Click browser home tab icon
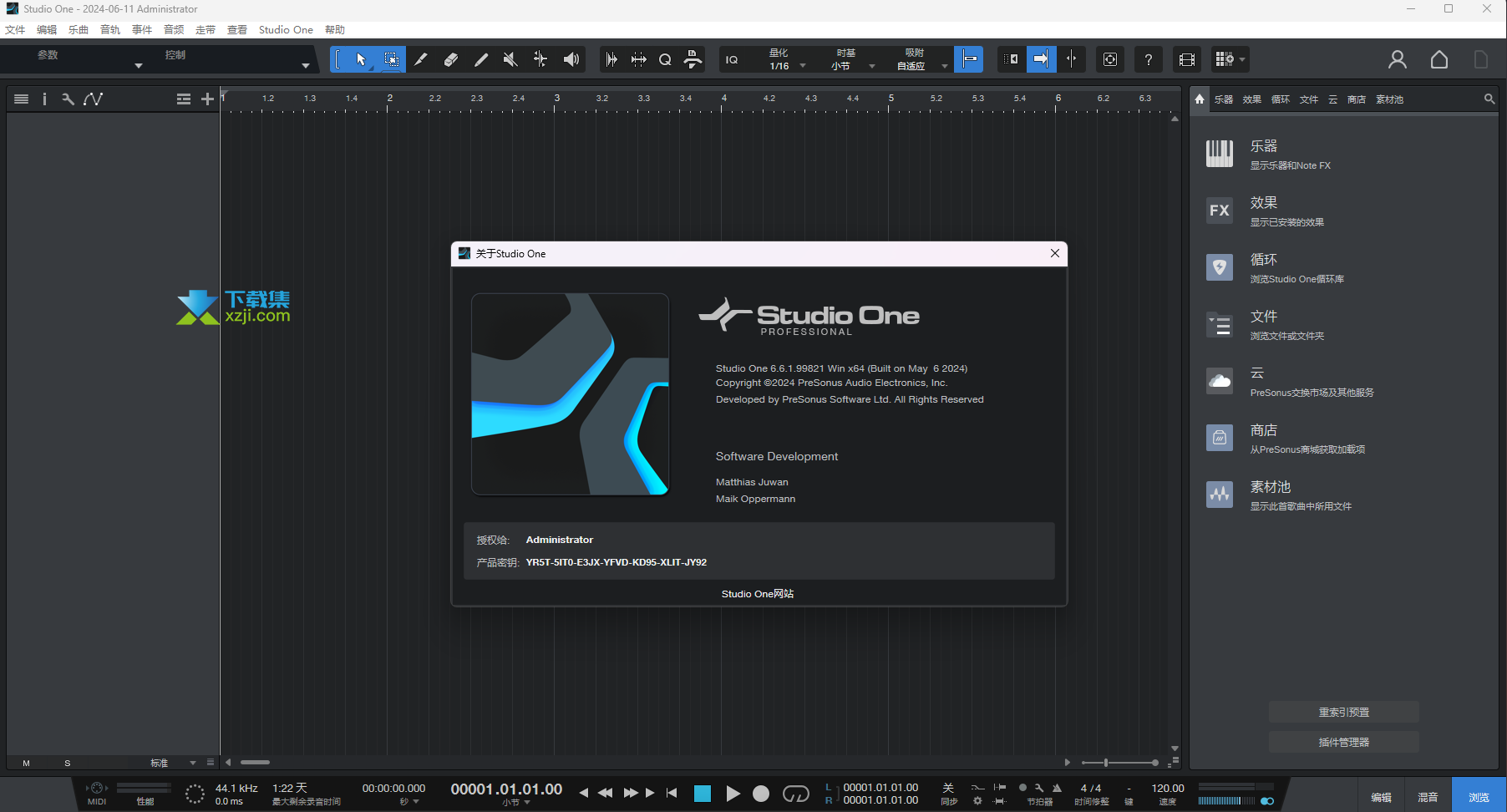This screenshot has height=812, width=1507. click(x=1200, y=99)
